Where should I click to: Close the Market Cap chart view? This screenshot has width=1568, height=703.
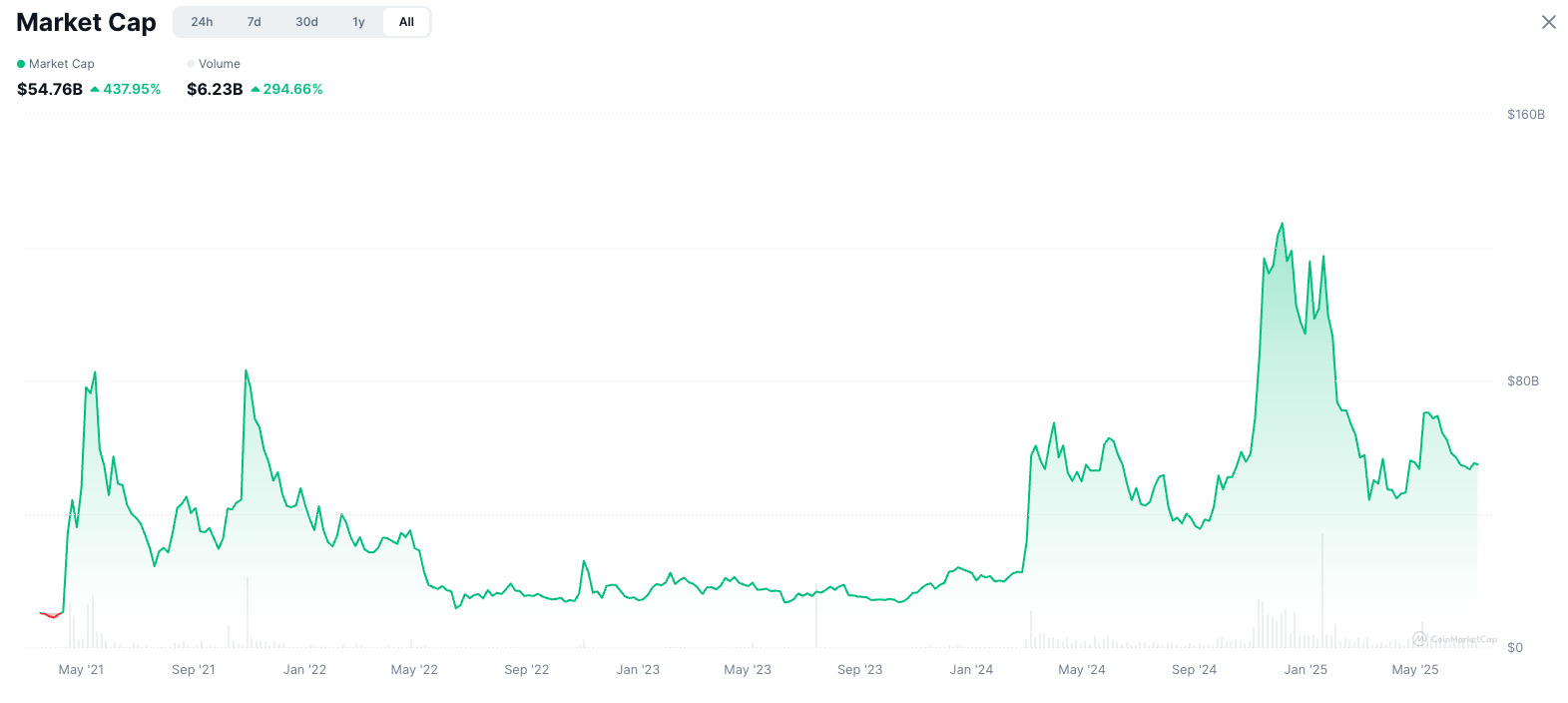[1550, 21]
